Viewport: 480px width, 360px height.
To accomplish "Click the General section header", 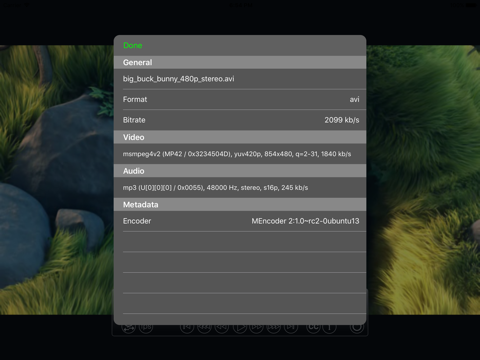I will point(240,62).
